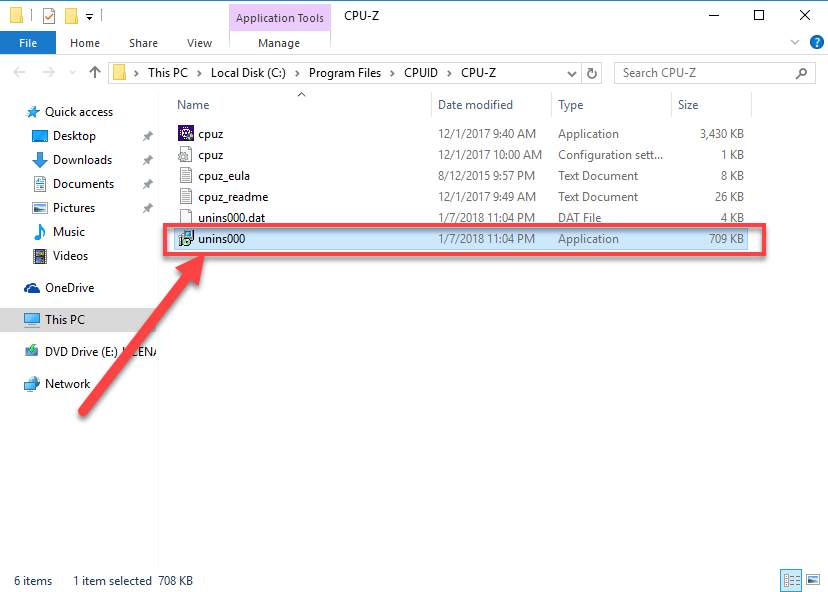Select the cpuz_readme file name
The image size is (828, 592).
233,197
